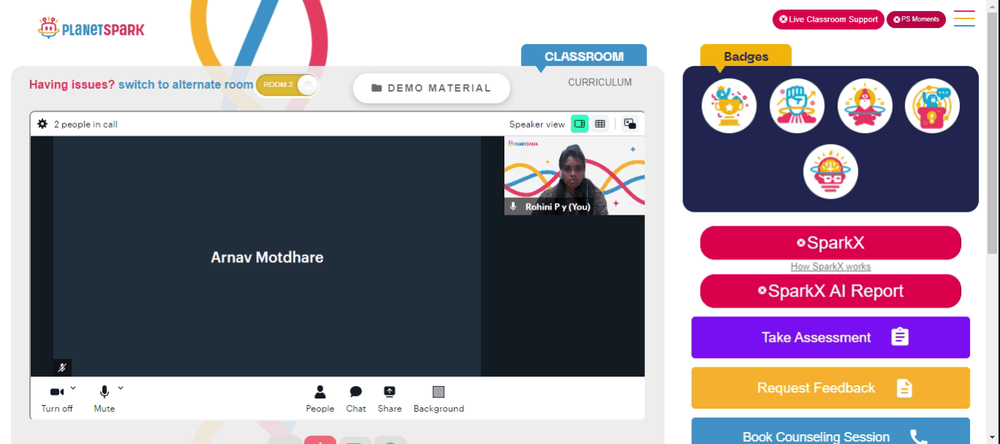Open the SparkX AI Report
This screenshot has height=444, width=1000.
tap(830, 291)
